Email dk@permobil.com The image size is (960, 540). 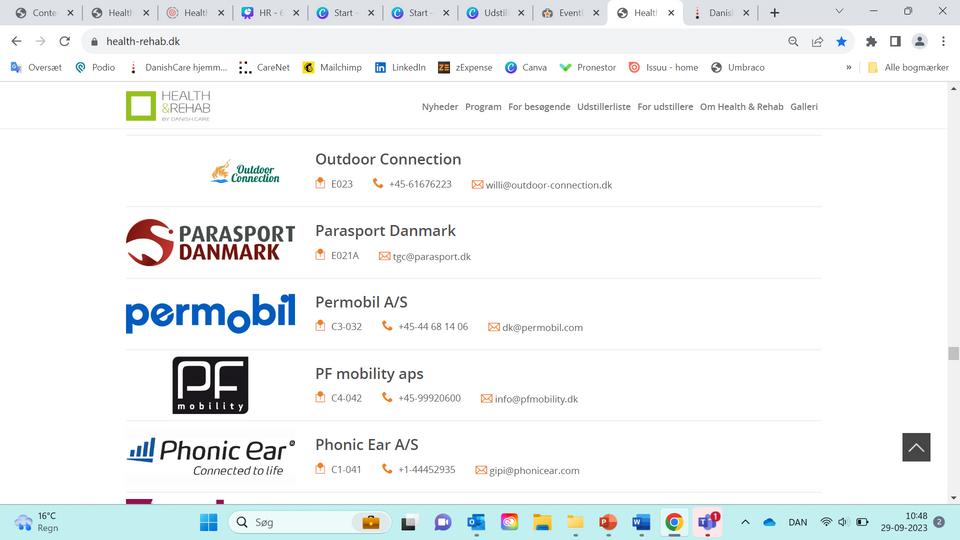click(542, 328)
